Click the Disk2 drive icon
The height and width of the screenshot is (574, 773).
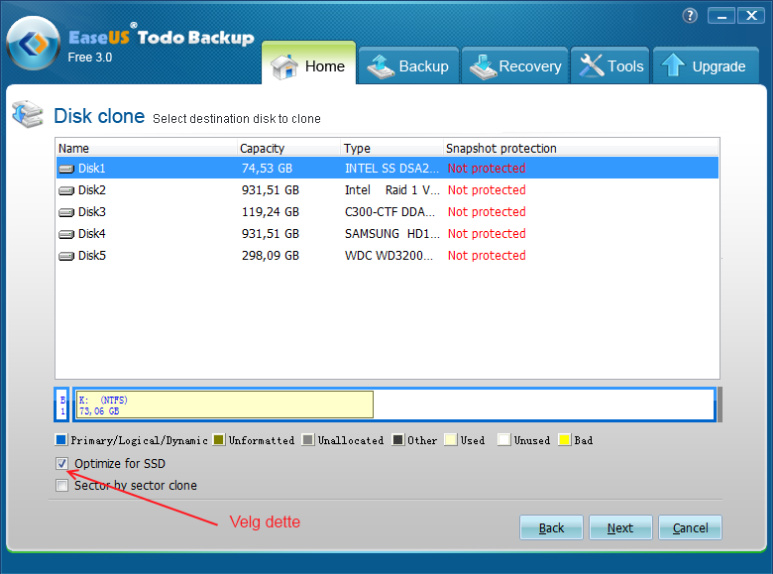(67, 191)
